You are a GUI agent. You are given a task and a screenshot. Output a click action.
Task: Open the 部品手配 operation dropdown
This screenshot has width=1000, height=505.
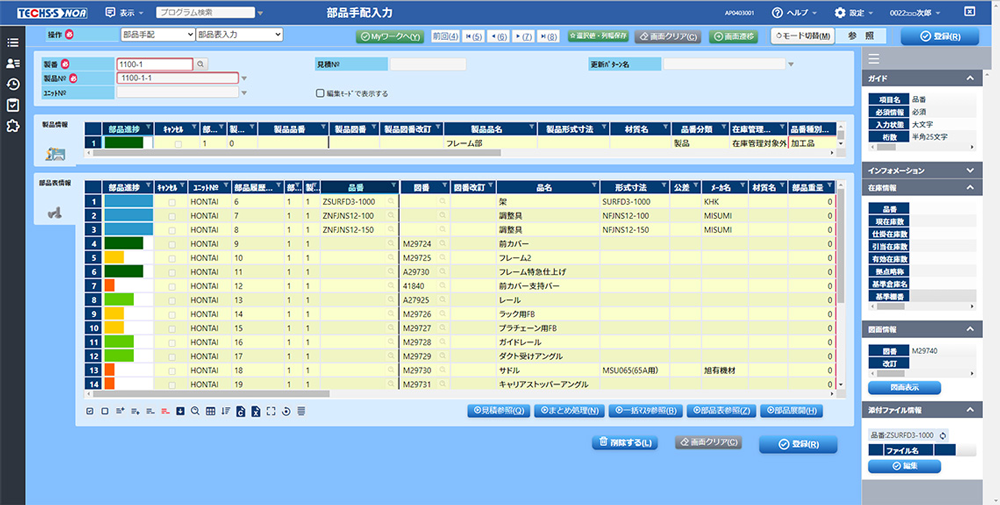(x=156, y=35)
